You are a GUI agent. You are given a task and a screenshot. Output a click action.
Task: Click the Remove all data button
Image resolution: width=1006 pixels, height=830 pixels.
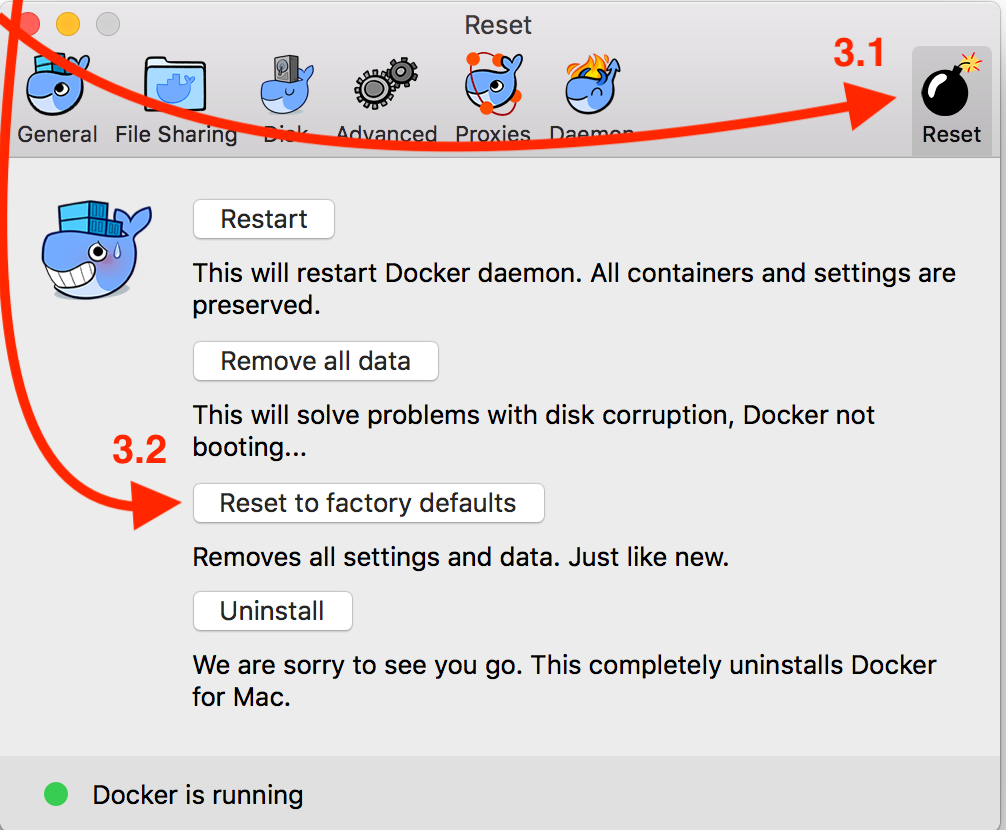coord(315,361)
